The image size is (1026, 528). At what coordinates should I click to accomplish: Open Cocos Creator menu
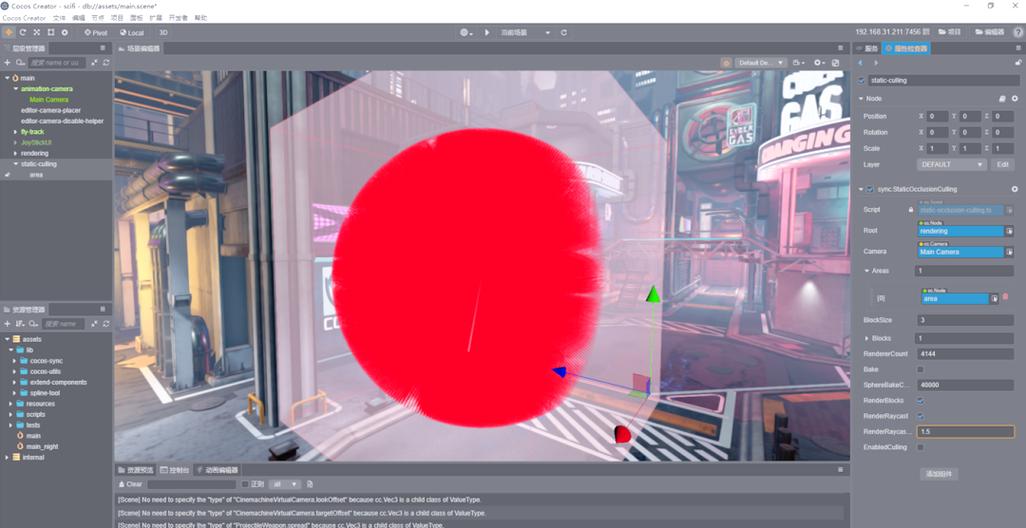pos(24,18)
